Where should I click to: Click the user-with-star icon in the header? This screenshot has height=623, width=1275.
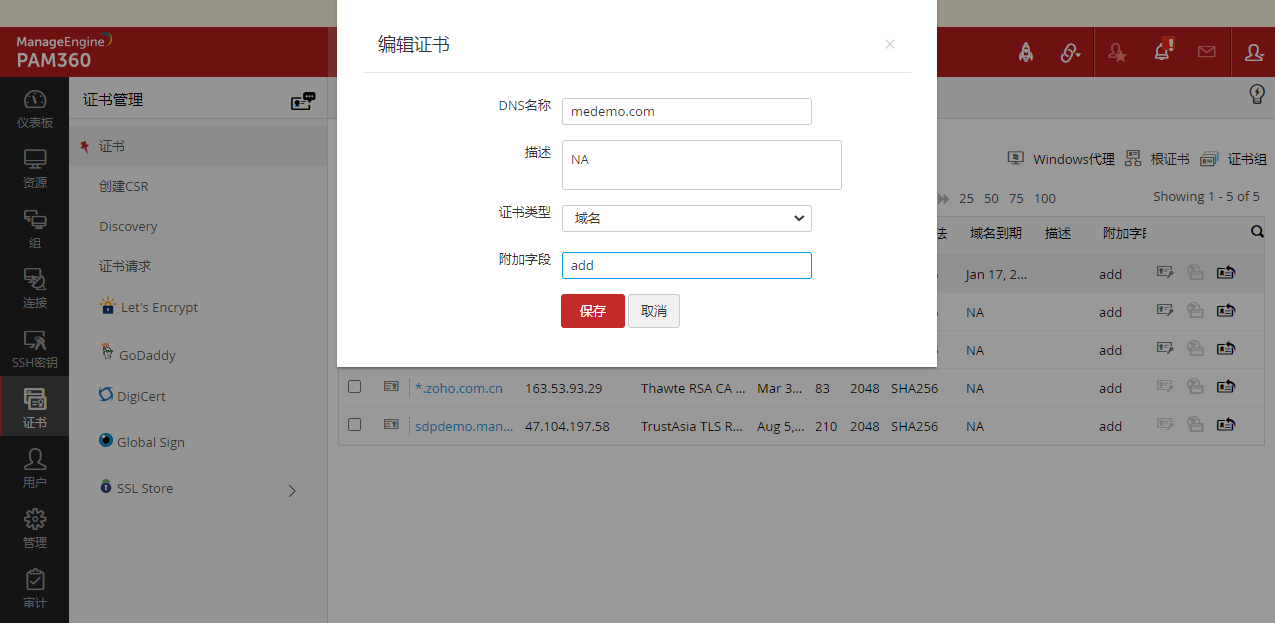click(1117, 52)
